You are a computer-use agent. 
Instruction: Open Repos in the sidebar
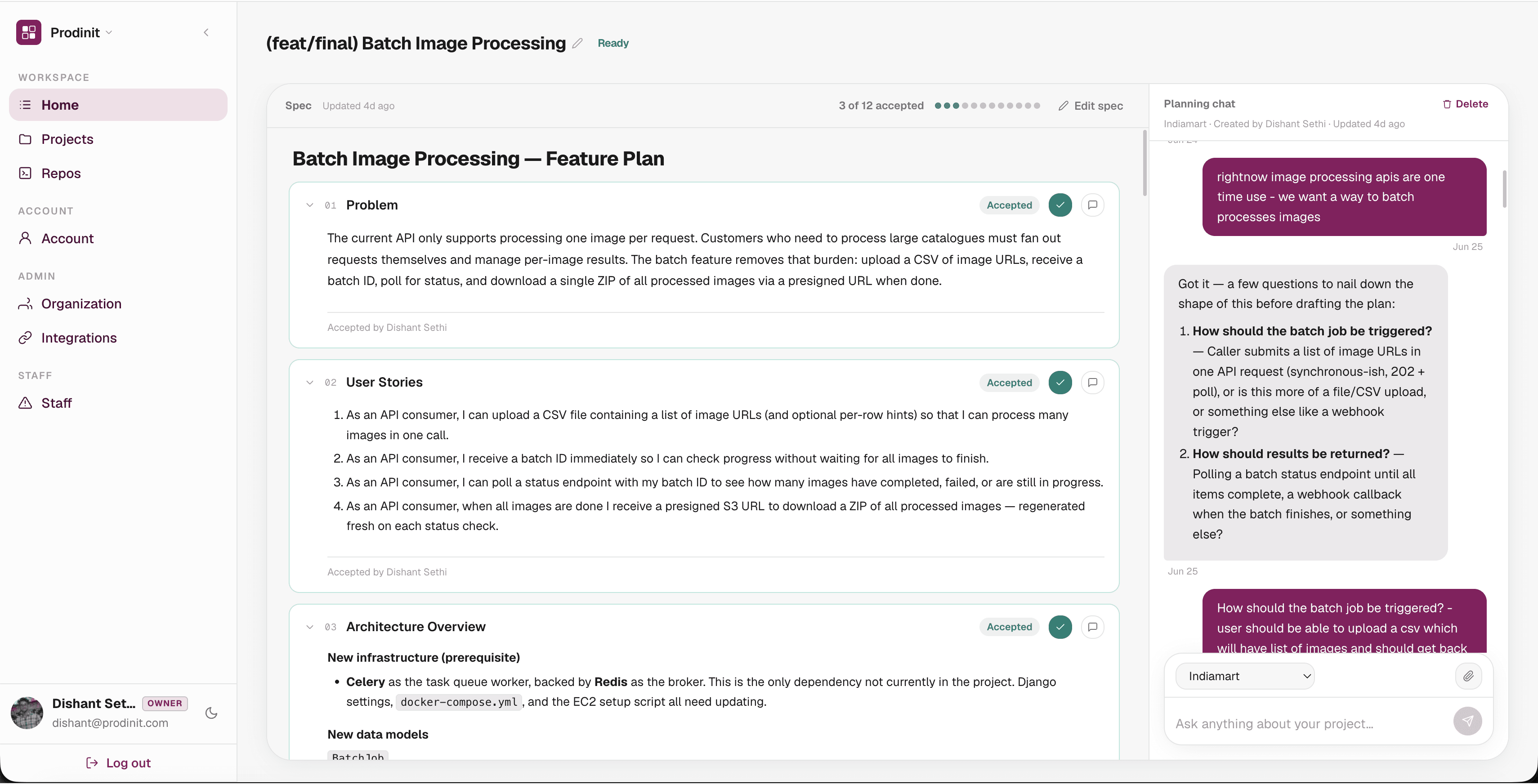(118, 173)
